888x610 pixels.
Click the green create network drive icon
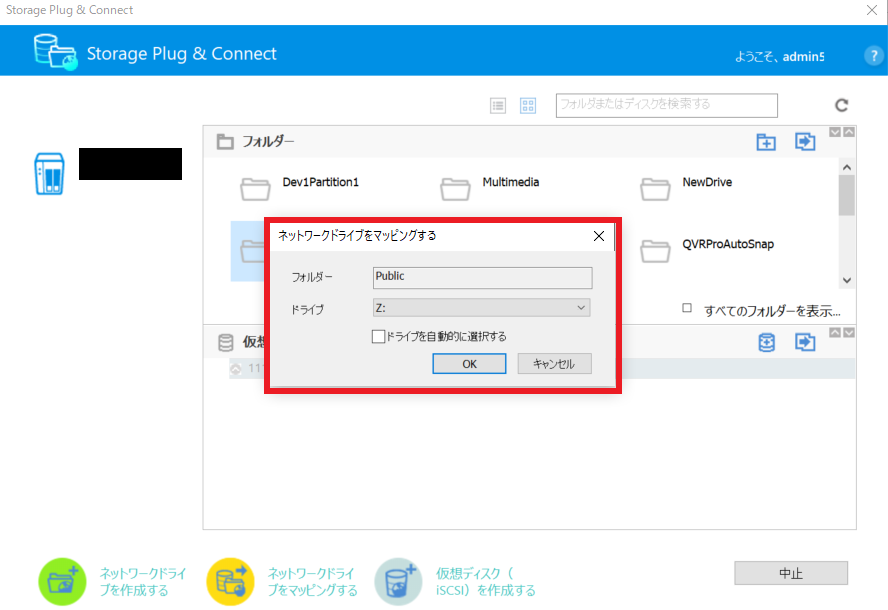point(62,582)
